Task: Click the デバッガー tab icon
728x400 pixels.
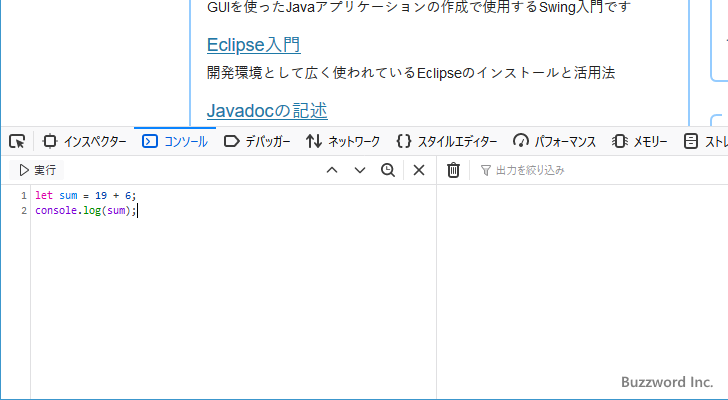Action: pyautogui.click(x=231, y=141)
